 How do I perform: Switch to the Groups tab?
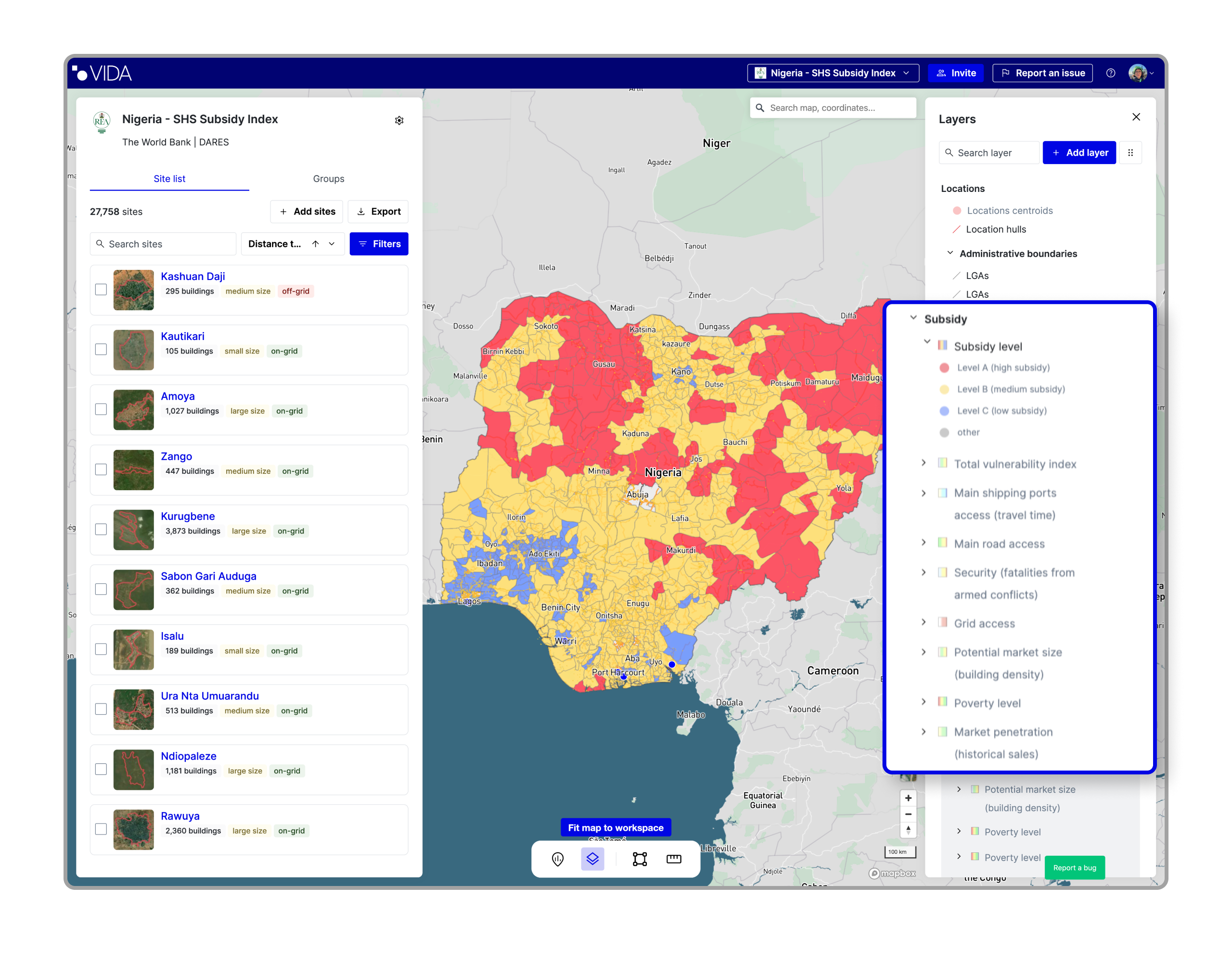coord(328,179)
